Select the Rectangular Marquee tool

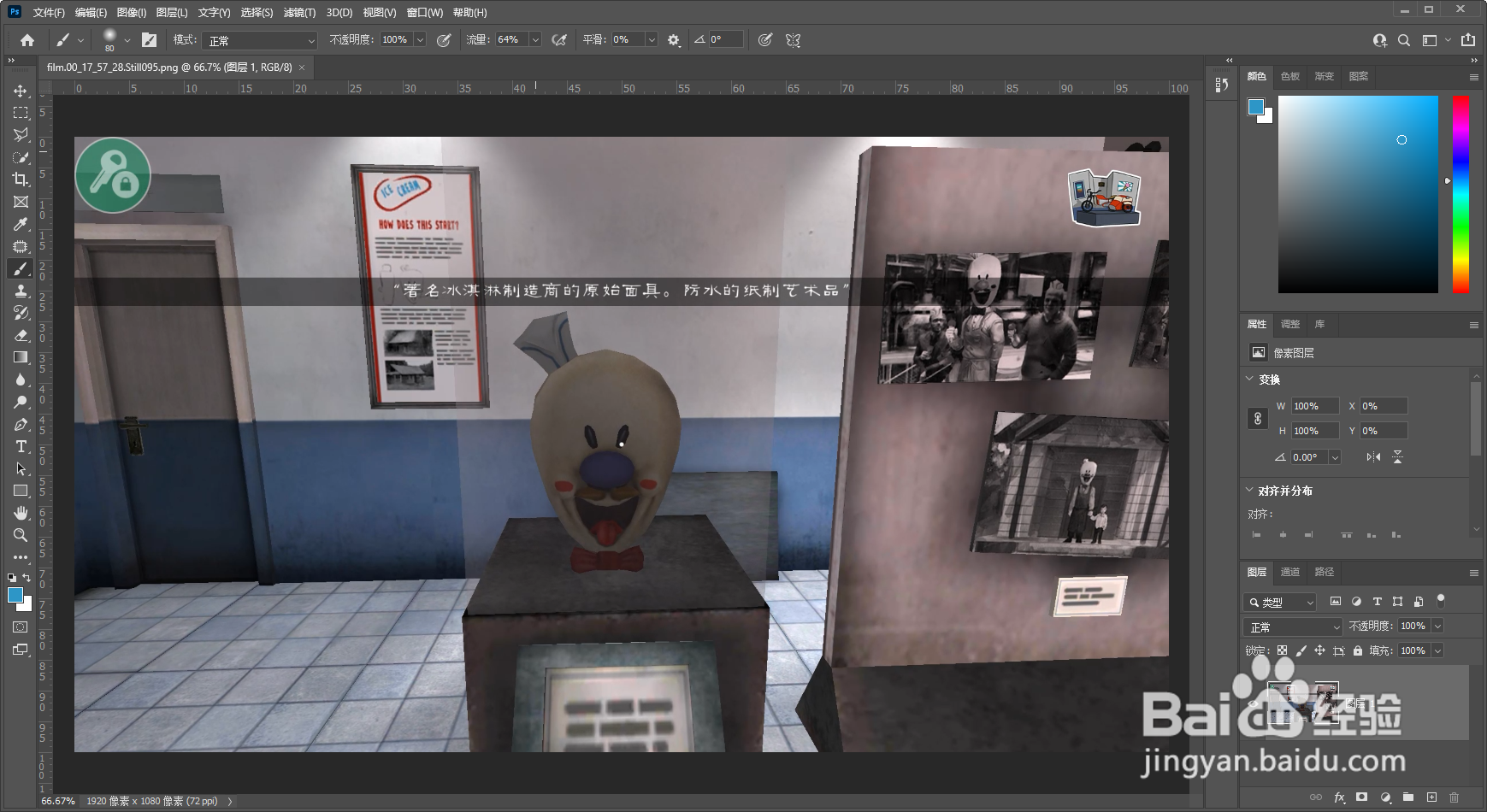coord(21,113)
